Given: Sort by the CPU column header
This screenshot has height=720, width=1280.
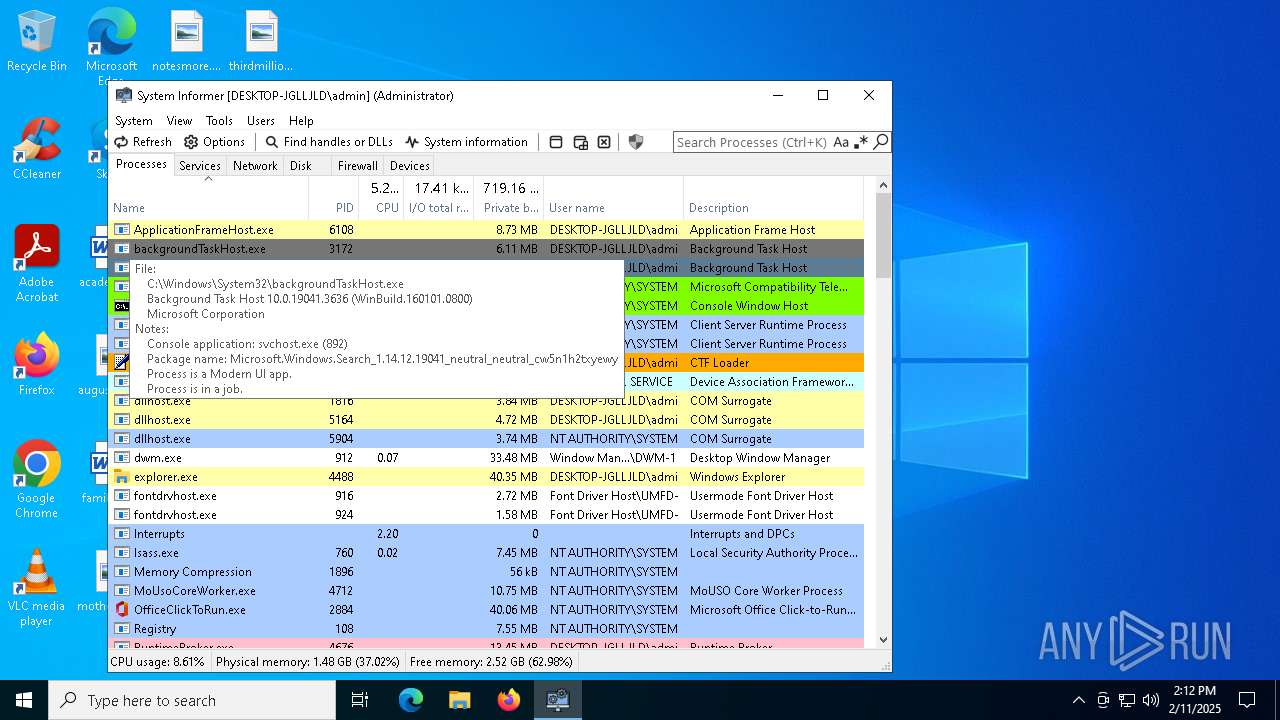Looking at the screenshot, I should tap(381, 198).
